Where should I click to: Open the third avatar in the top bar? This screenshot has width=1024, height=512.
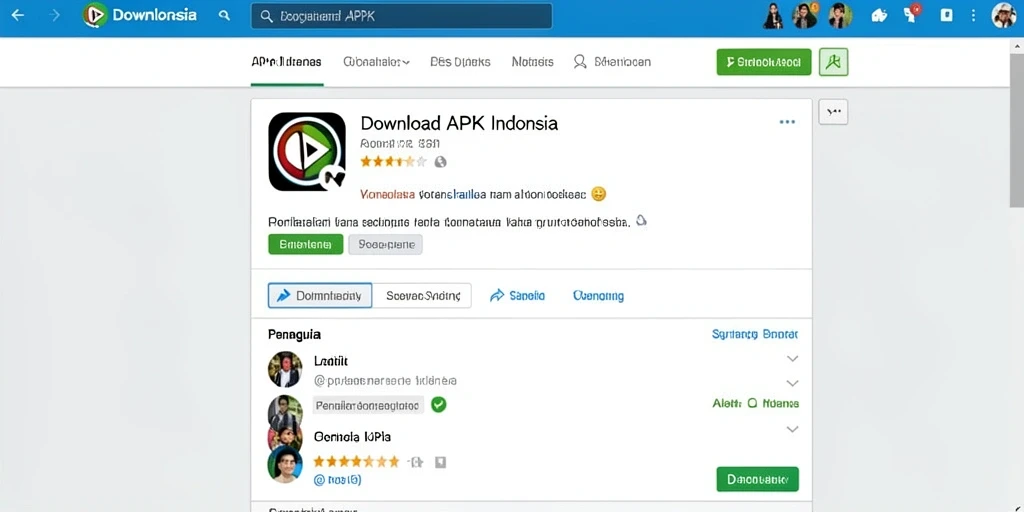[840, 16]
